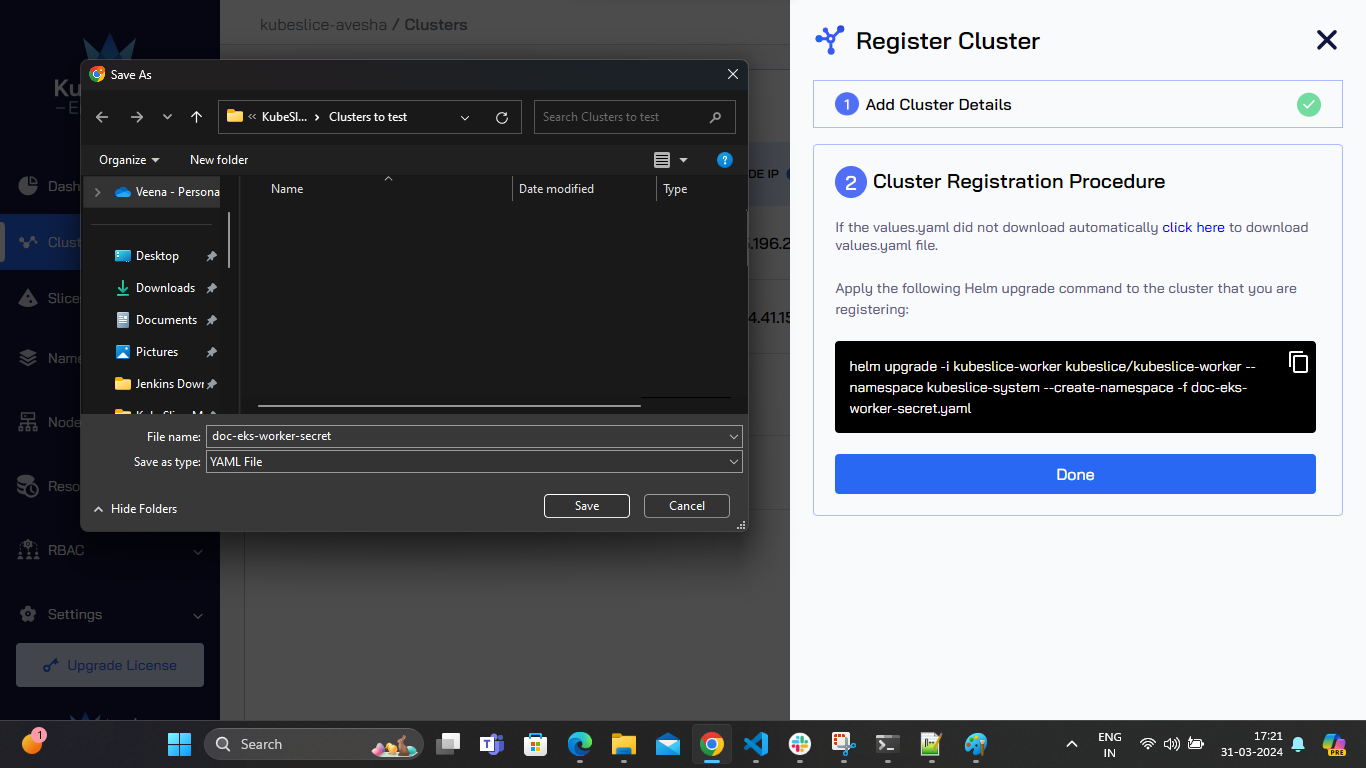Click the Settings gear sidebar icon
The image size is (1366, 768).
coord(29,614)
